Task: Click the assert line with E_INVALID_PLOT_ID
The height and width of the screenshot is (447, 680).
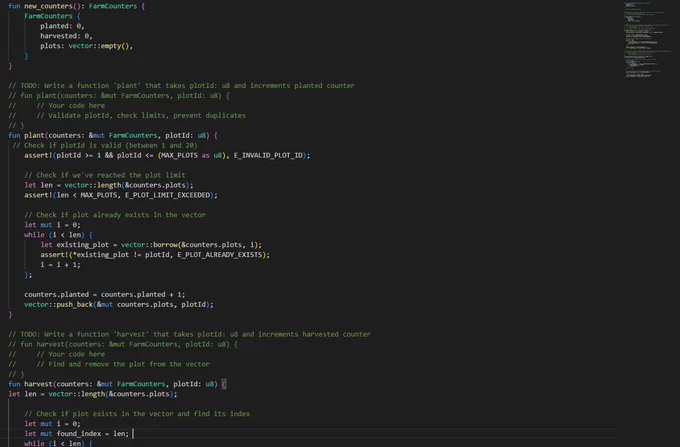Action: (x=167, y=156)
